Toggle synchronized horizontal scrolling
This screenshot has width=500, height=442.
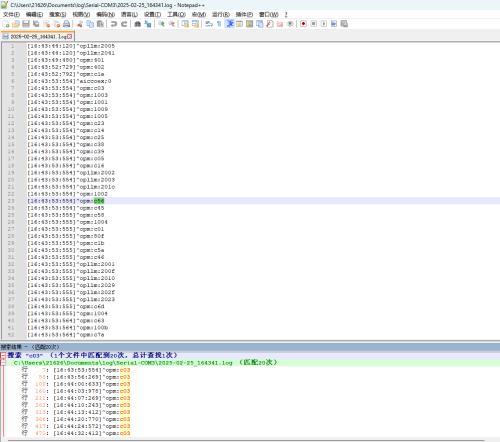(195, 24)
